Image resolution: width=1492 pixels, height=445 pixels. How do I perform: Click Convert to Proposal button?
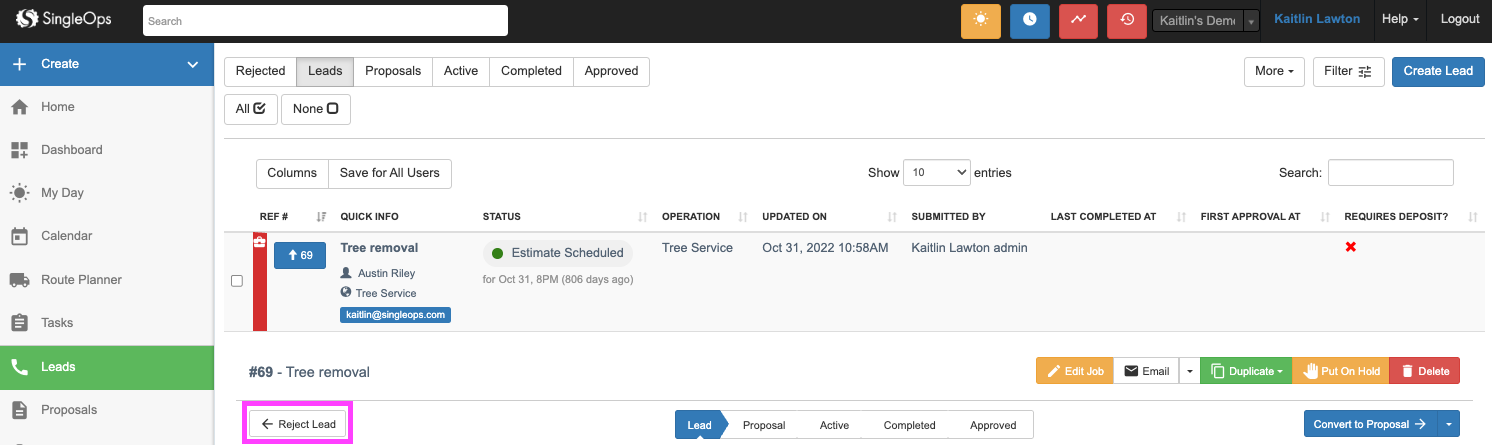[x=1369, y=424]
